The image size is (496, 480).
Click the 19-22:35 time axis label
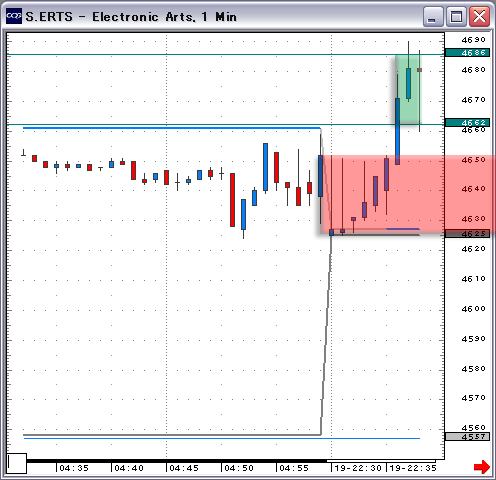tap(413, 468)
